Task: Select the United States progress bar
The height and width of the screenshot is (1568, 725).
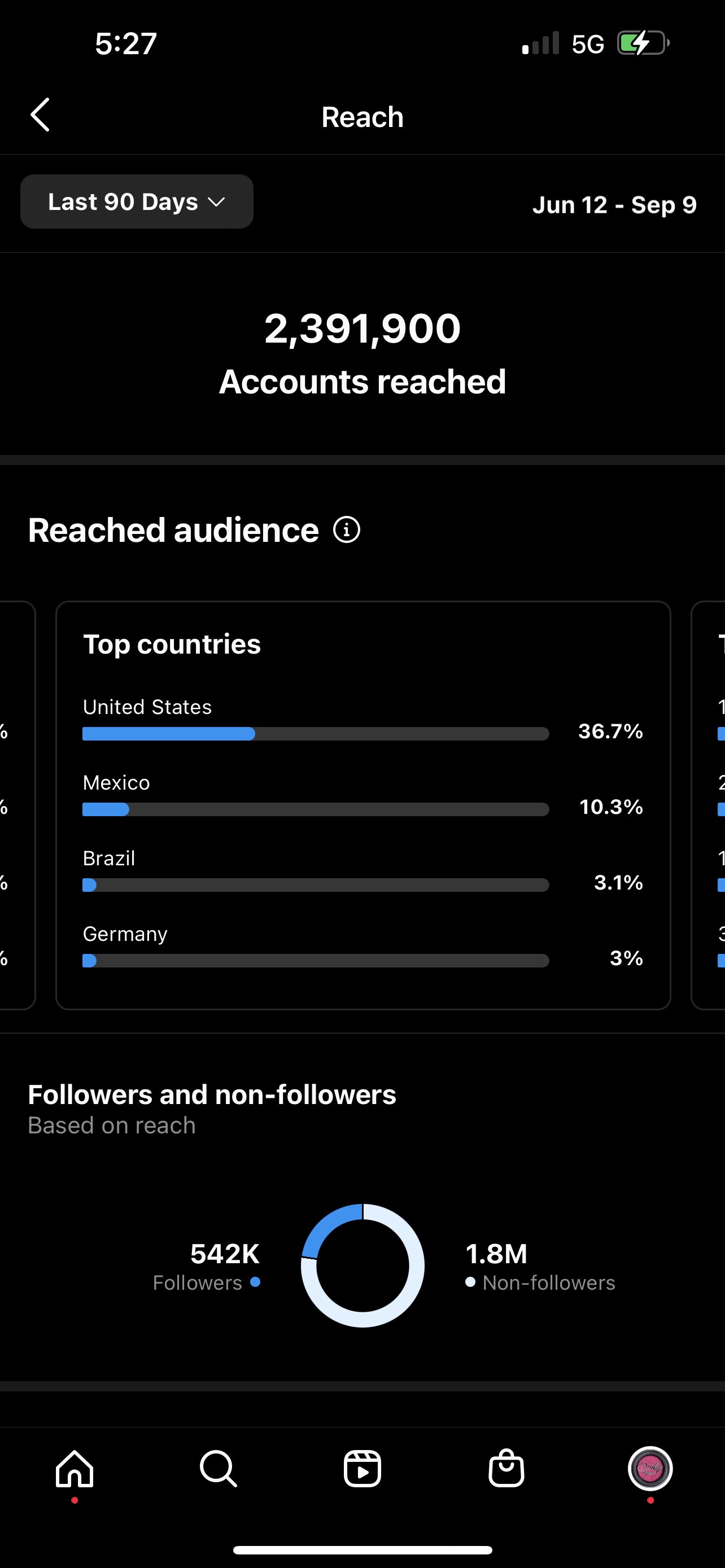Action: coord(315,733)
